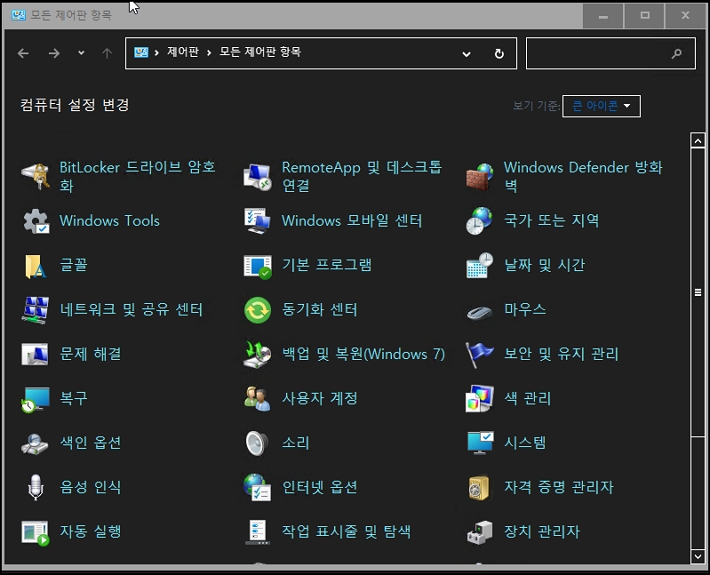Open the 시스템 text link
This screenshot has height=575, width=710.
point(525,443)
